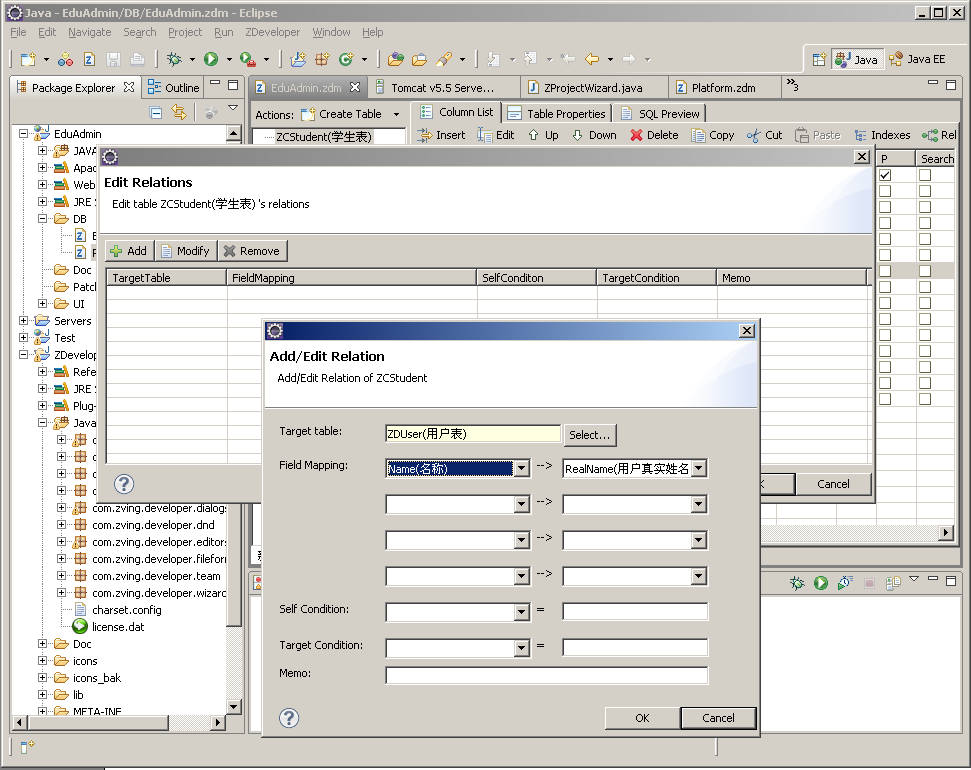Screen dimensions: 971x770
Task: Check the first Search column checkbox
Action: tap(925, 176)
